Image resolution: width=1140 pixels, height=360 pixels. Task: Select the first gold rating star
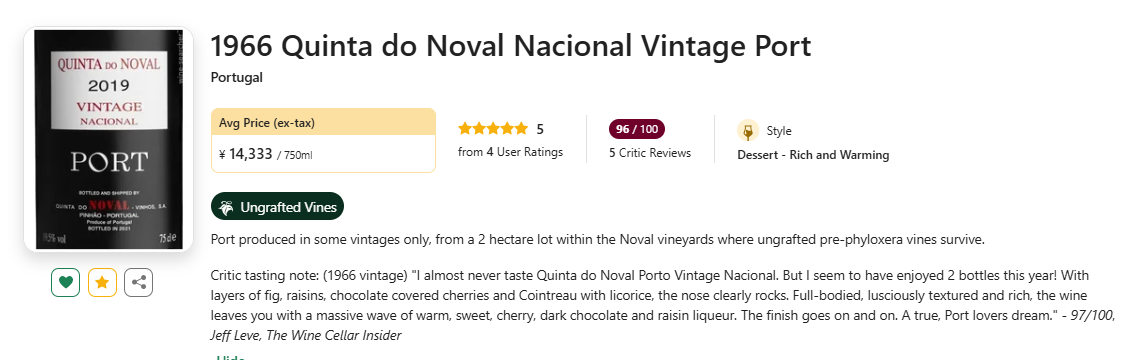(465, 129)
